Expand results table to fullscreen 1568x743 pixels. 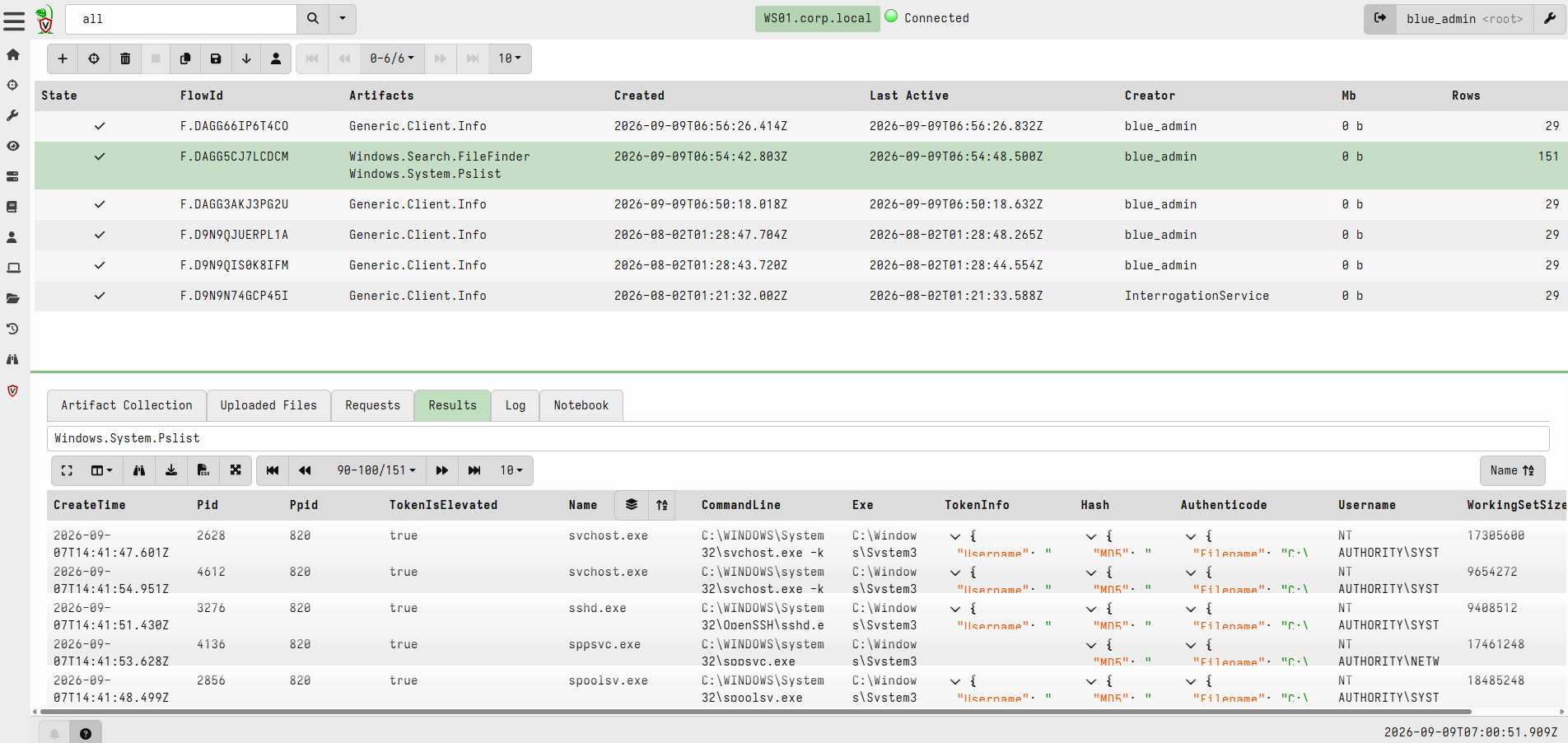67,470
